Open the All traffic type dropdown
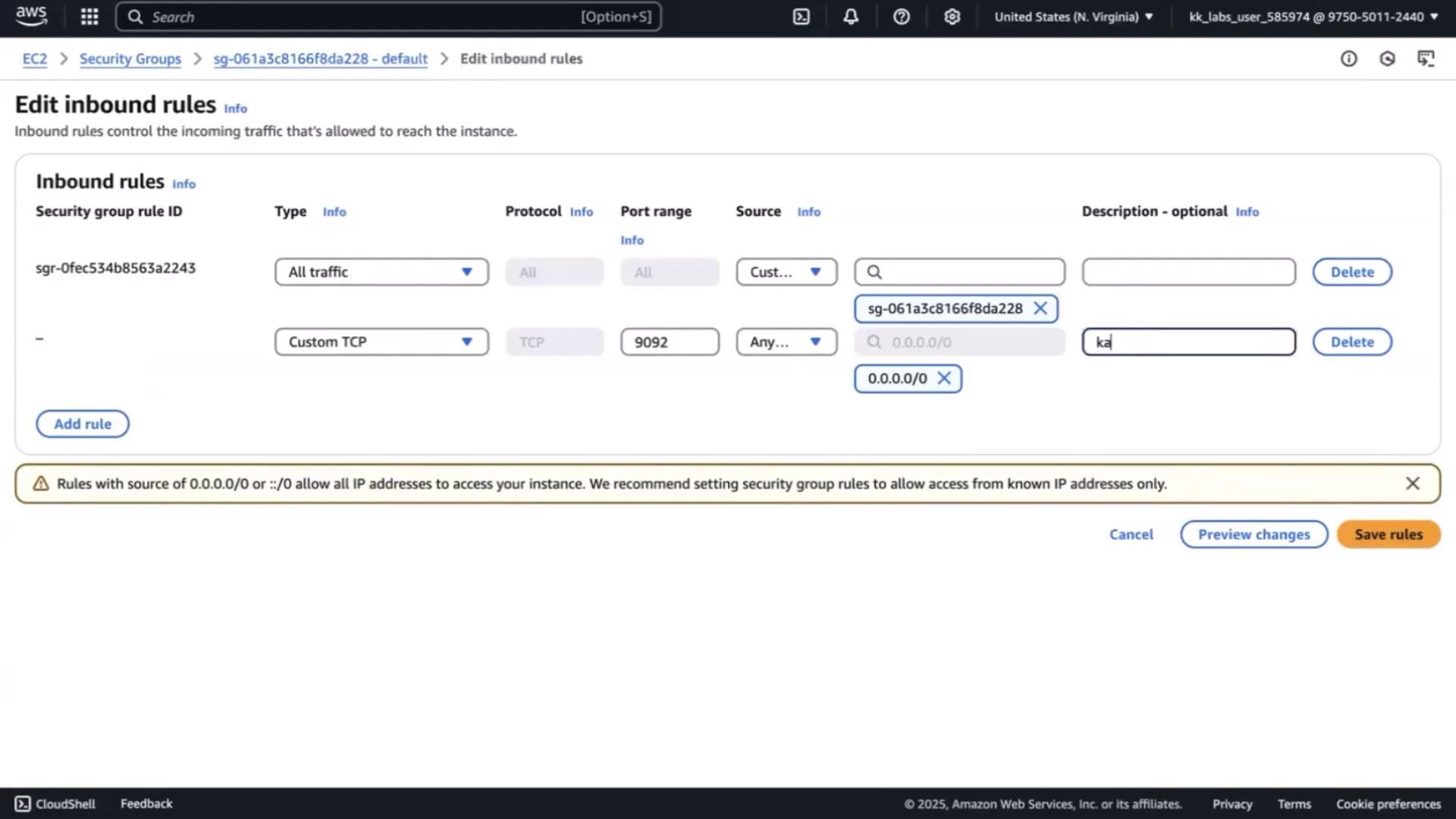This screenshot has width=1456, height=819. pyautogui.click(x=381, y=272)
